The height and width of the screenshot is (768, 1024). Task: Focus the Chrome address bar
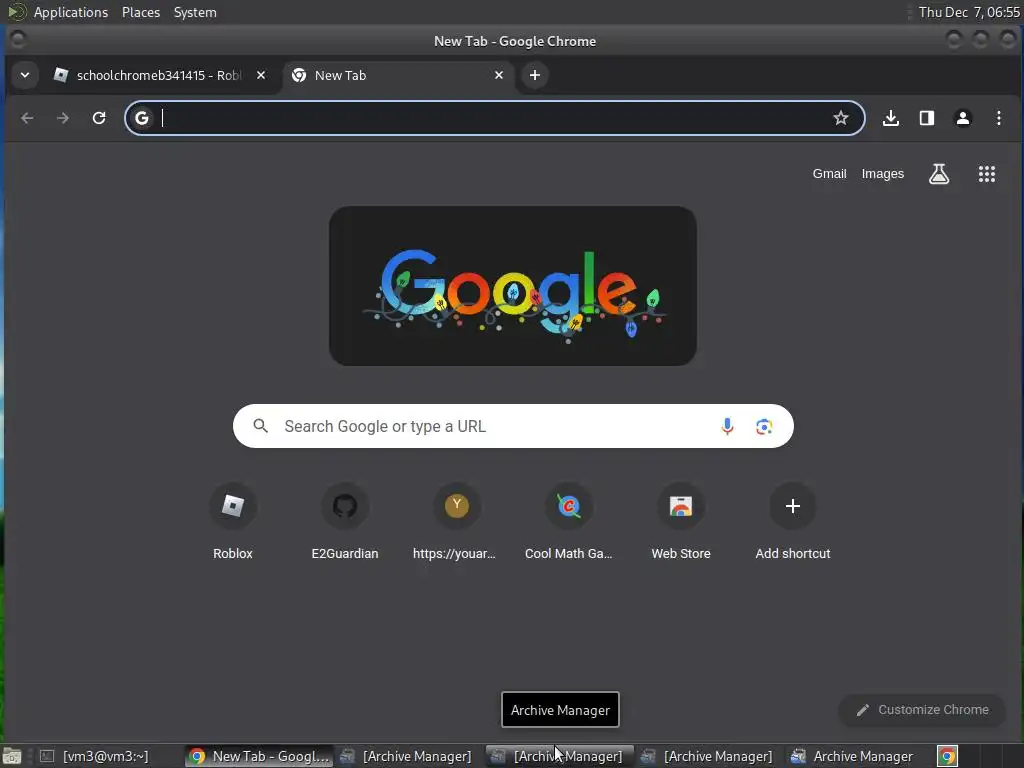pyautogui.click(x=495, y=118)
